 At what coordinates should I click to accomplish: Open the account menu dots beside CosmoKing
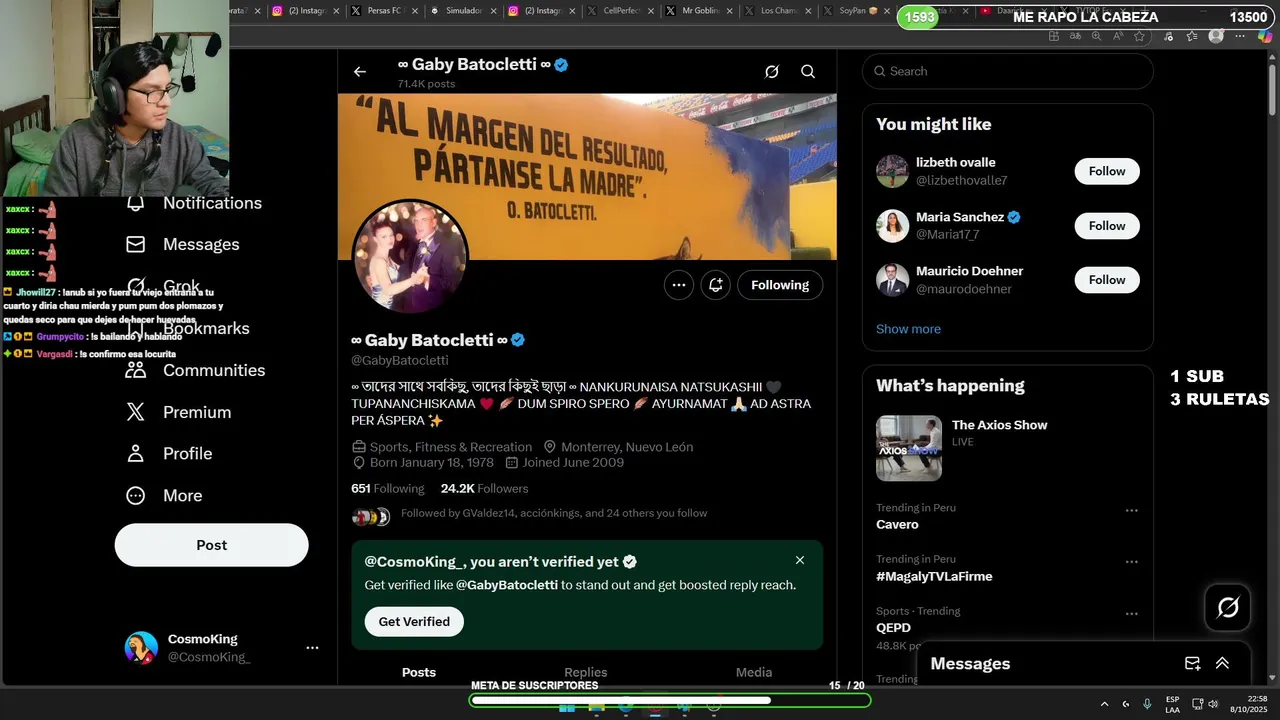312,648
